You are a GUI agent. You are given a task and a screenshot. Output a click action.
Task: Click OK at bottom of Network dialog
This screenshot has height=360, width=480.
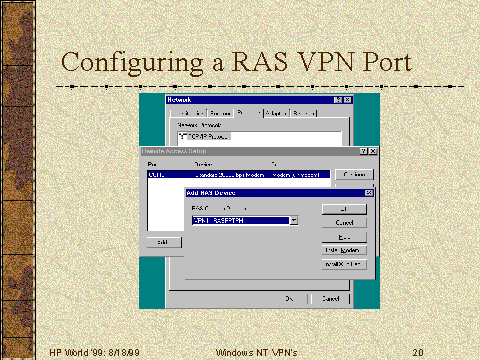289,299
